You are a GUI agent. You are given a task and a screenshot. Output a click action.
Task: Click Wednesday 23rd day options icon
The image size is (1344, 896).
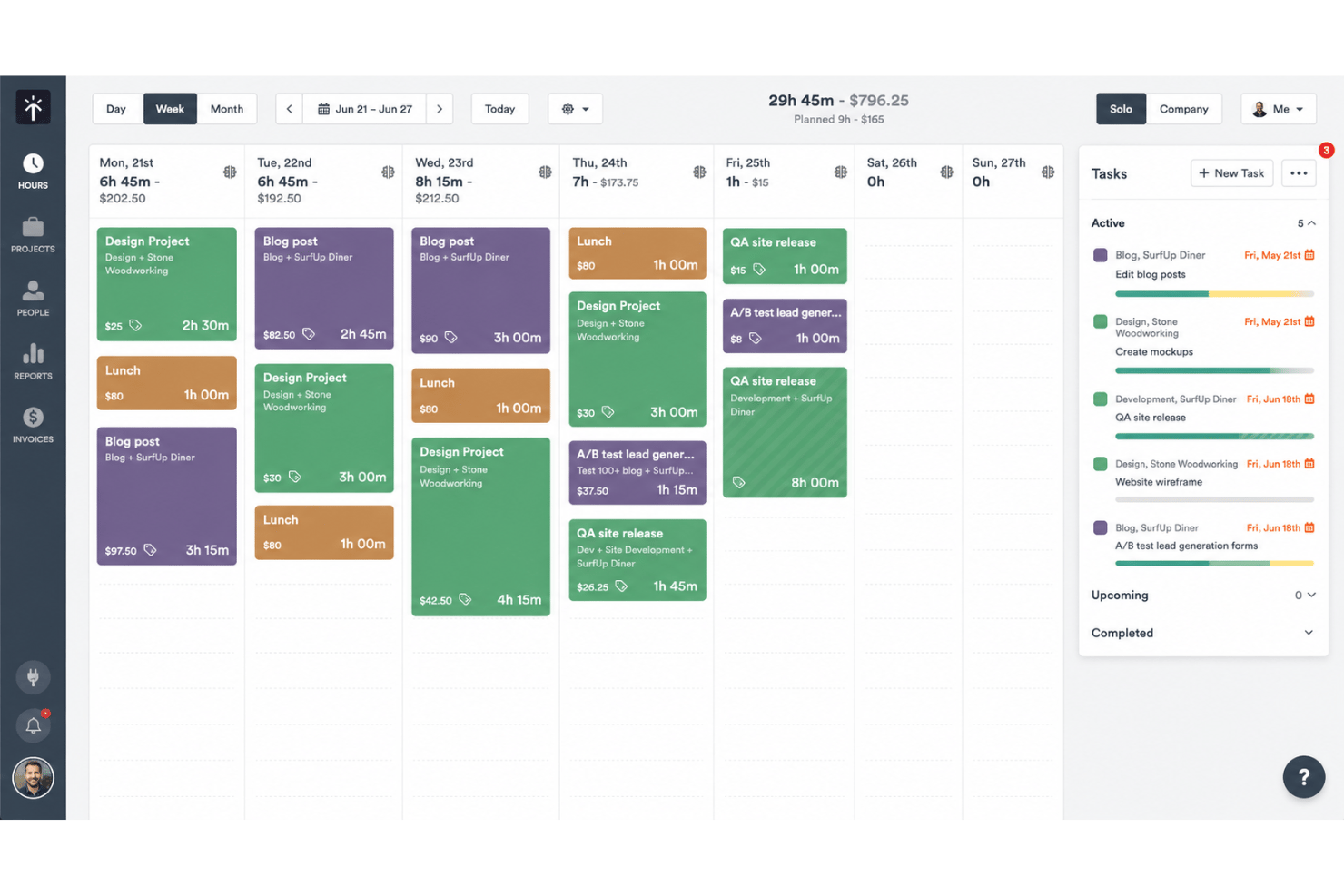click(x=545, y=172)
